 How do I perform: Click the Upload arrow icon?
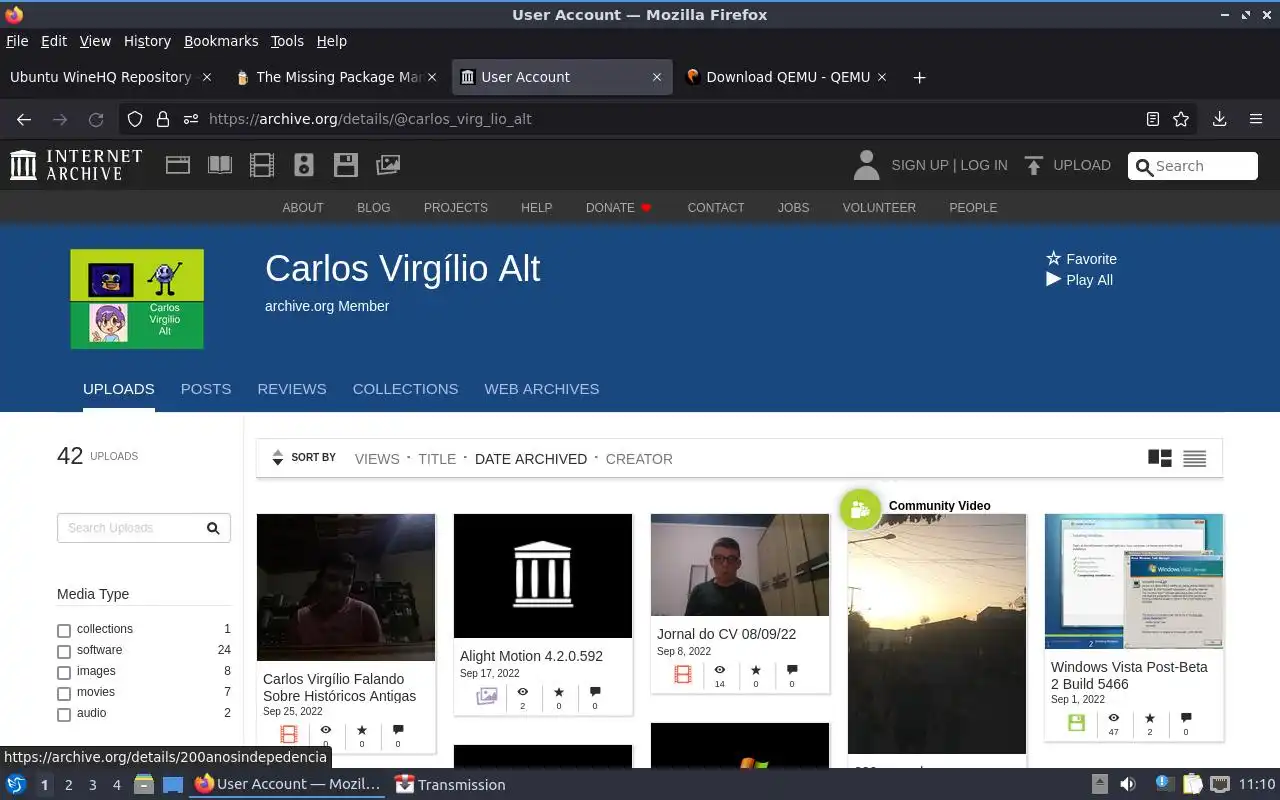coord(1034,165)
